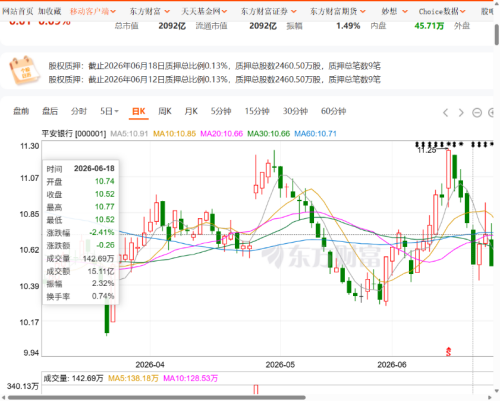Open the 东方财富证券 dropdown
The height and width of the screenshot is (401, 500).
pos(269,11)
